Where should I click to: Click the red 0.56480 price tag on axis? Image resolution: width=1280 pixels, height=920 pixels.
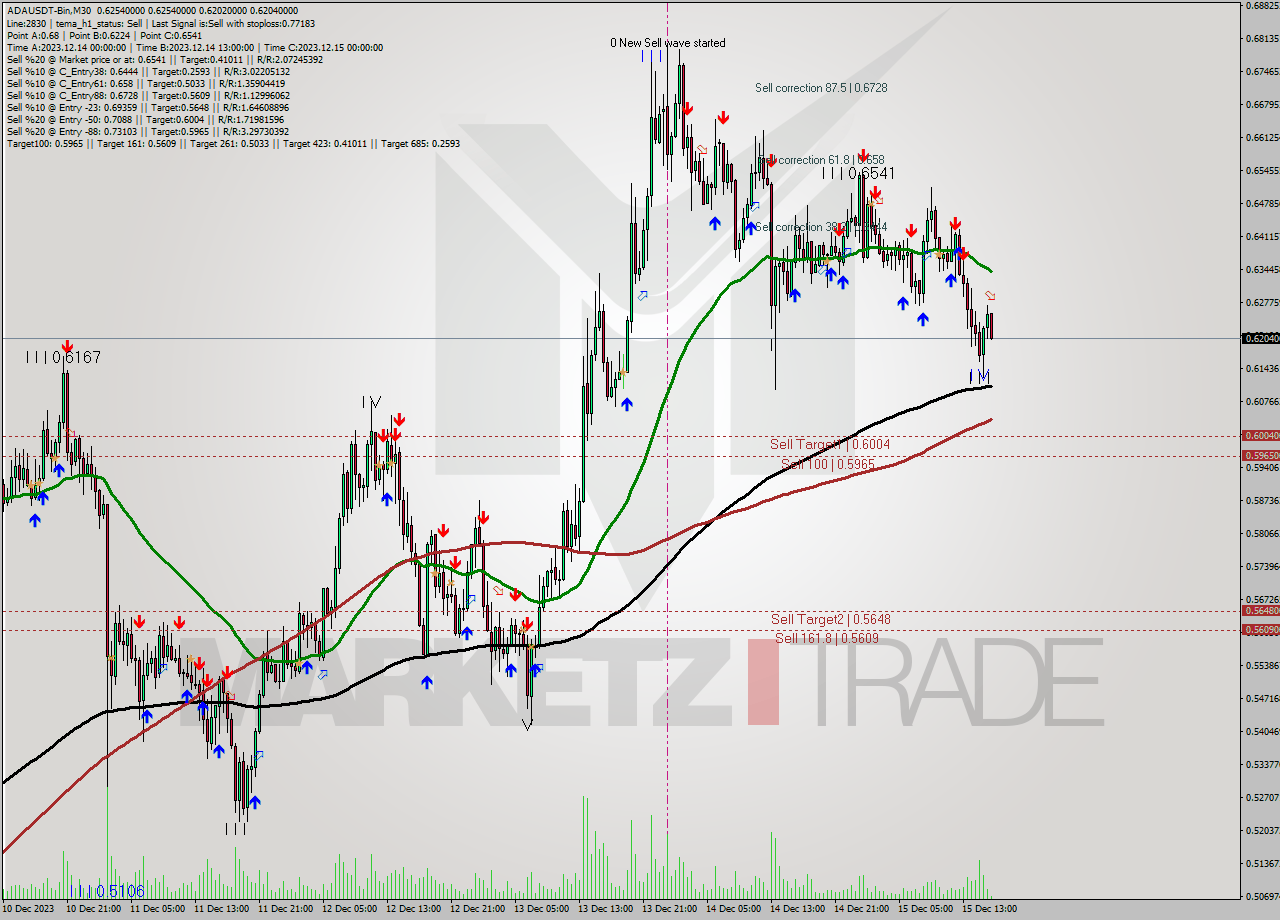coord(1260,610)
